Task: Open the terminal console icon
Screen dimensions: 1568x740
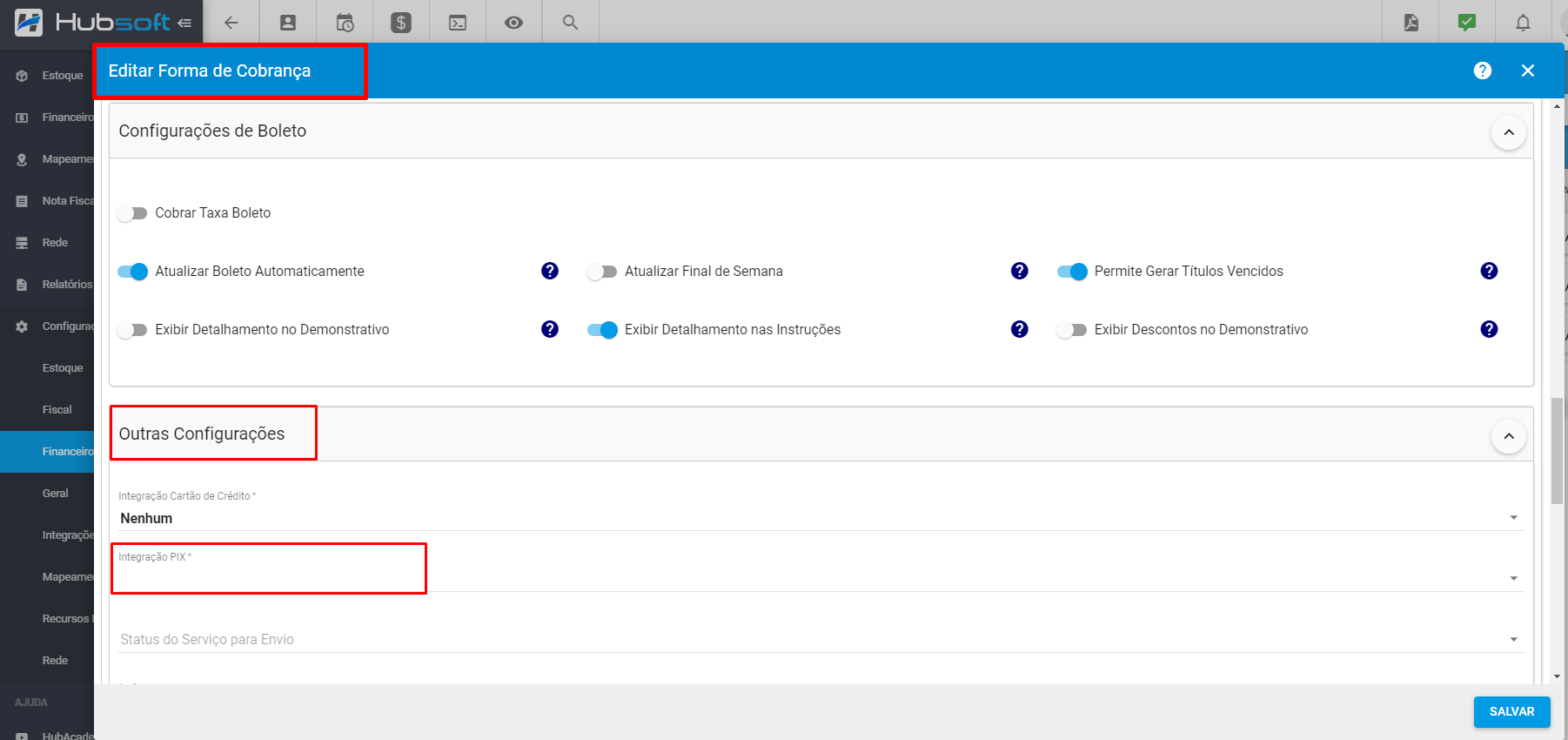Action: pyautogui.click(x=458, y=23)
